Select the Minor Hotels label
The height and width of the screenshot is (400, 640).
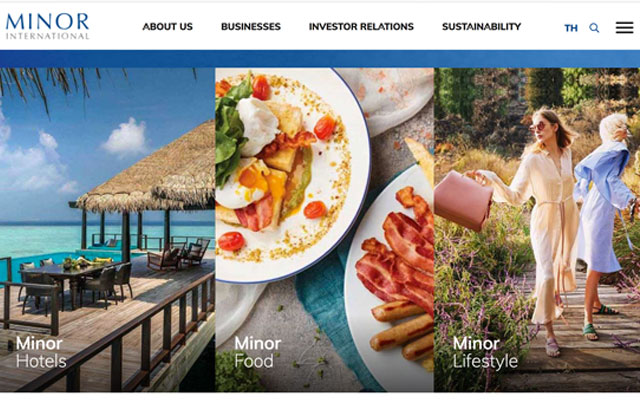coord(41,352)
